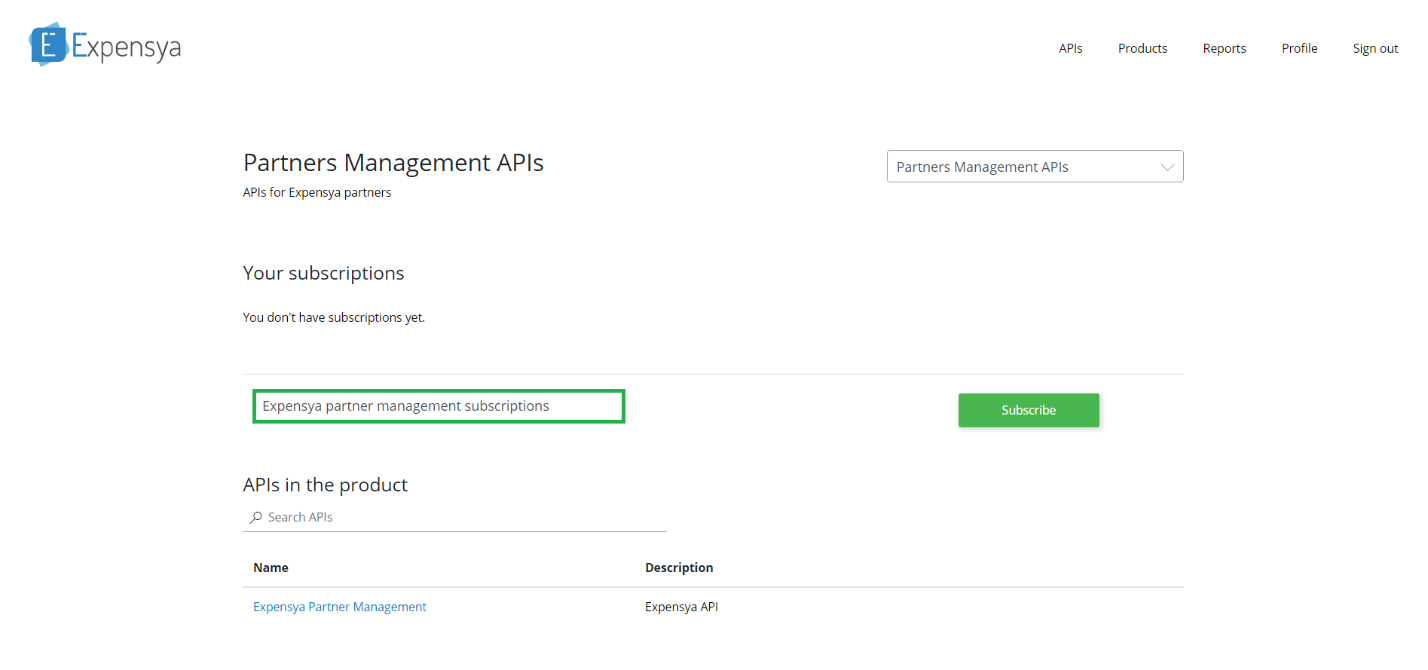Expand the Partners Management APIs dropdown
The image size is (1428, 670).
click(x=1035, y=167)
